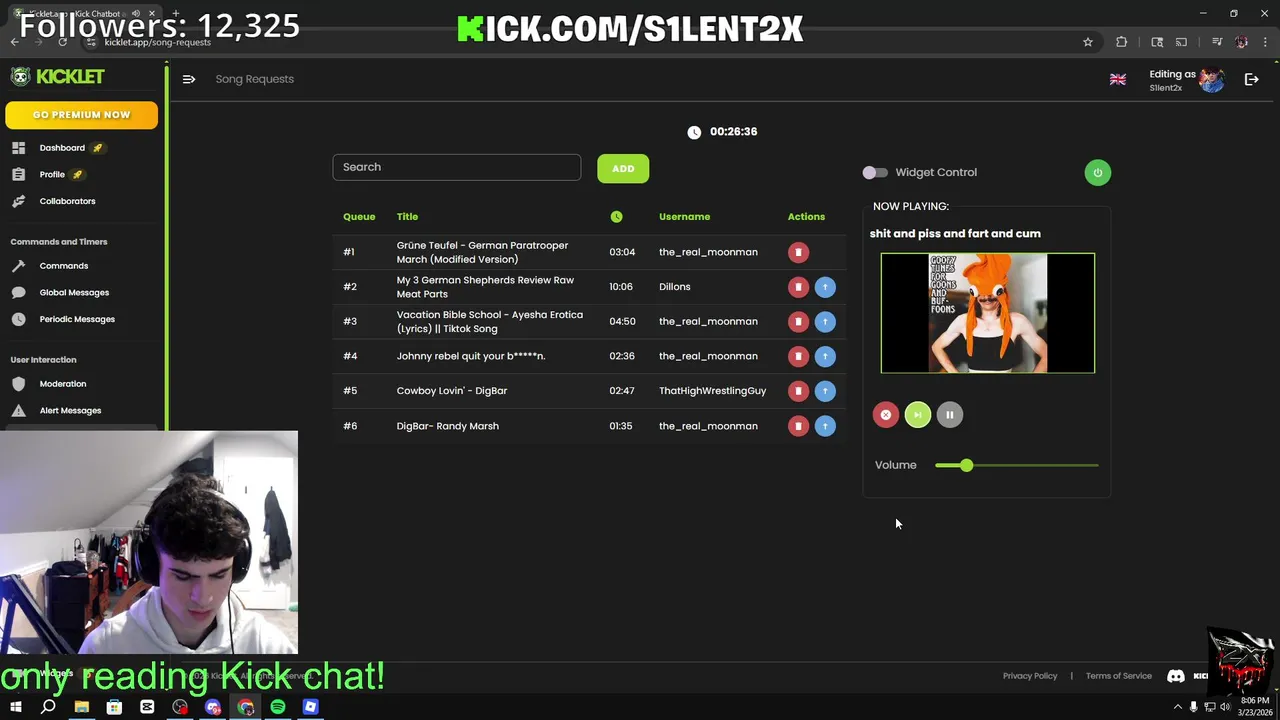Click the clock icon in table header
This screenshot has width=1280, height=720.
616,217
